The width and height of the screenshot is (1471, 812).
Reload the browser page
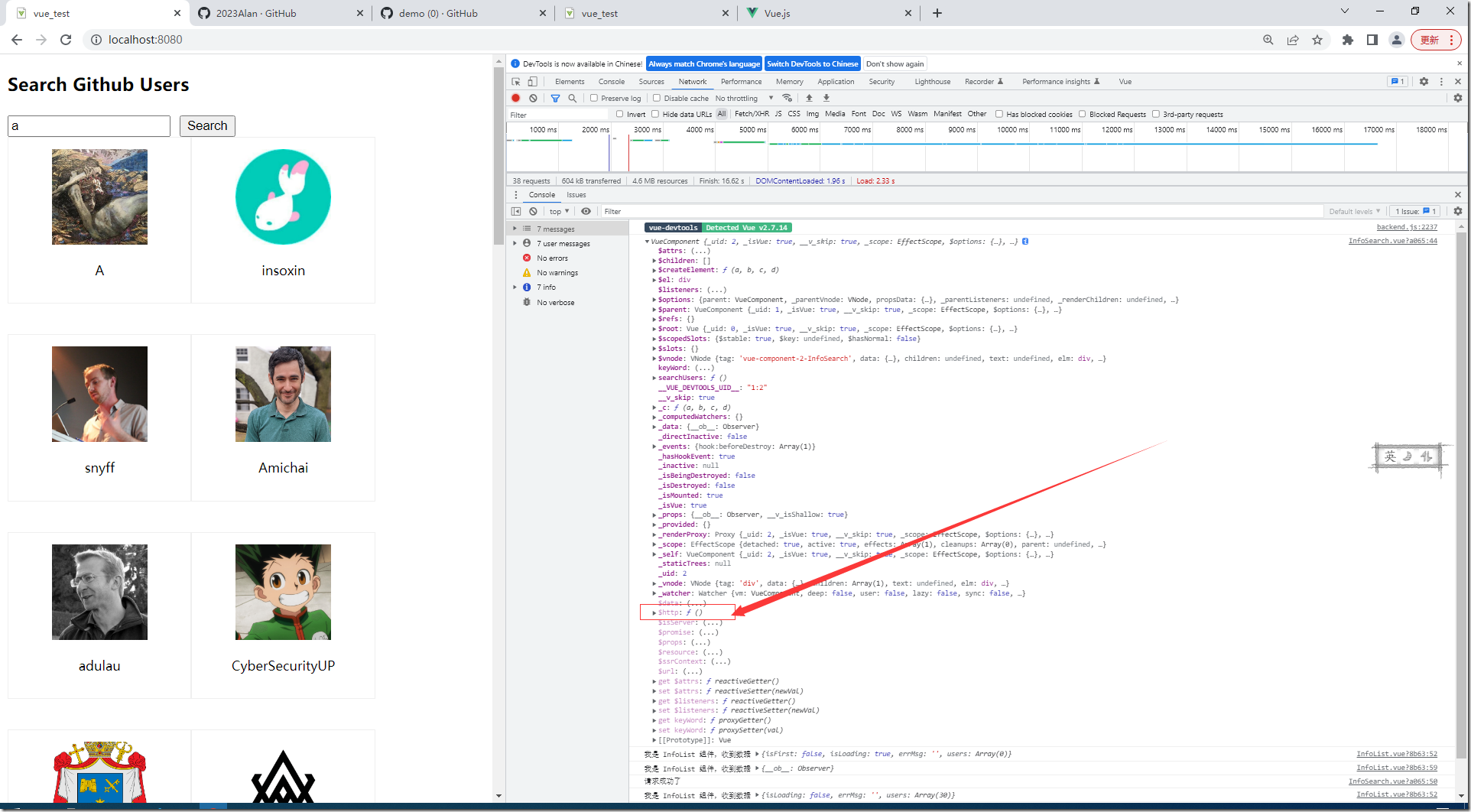click(x=66, y=40)
